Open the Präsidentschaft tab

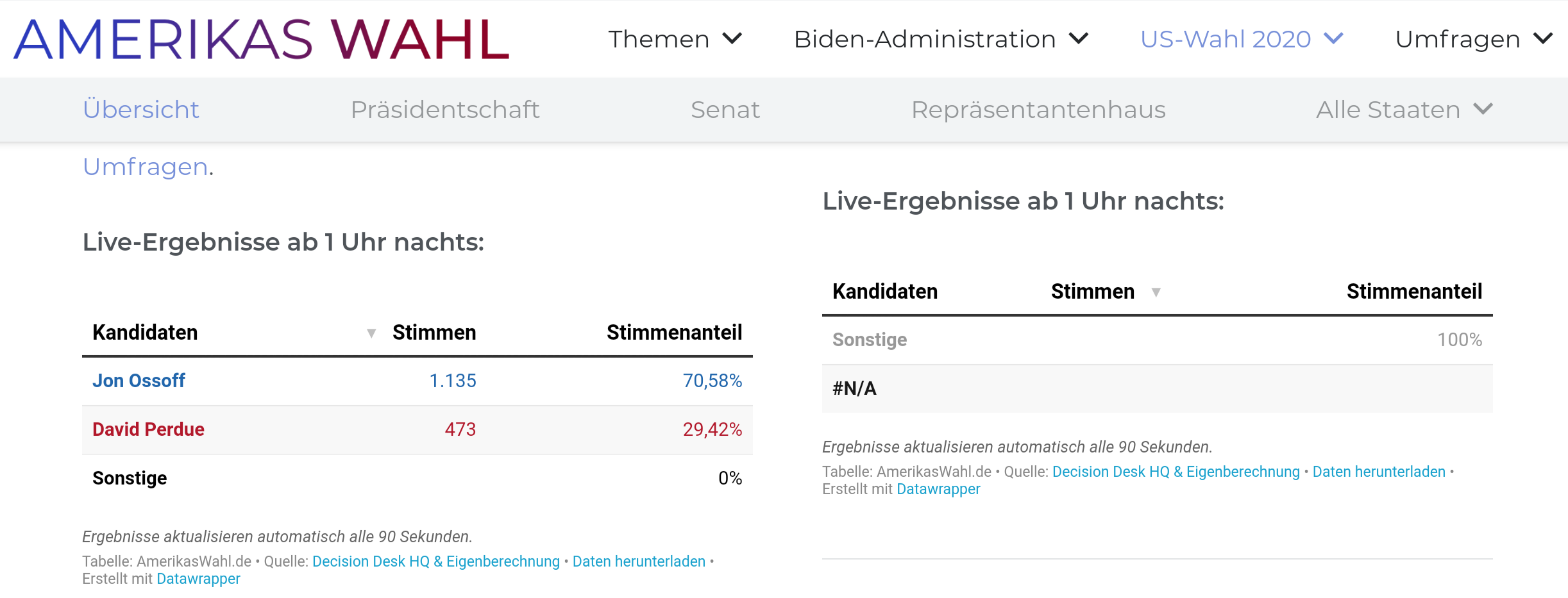[445, 110]
